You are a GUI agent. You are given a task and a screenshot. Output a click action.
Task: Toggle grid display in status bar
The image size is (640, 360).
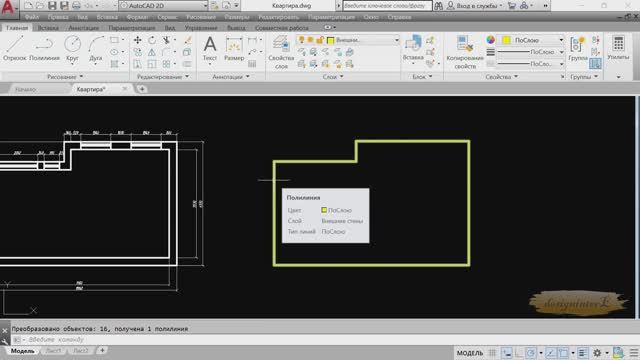point(493,353)
